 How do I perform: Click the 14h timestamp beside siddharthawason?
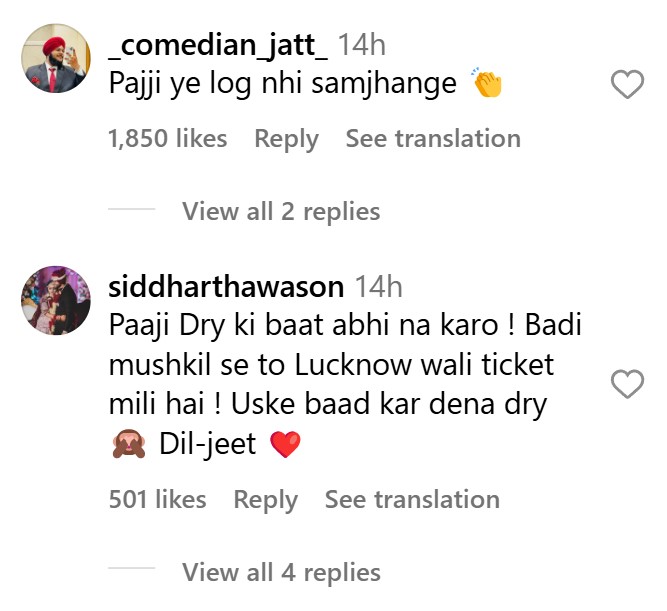(379, 287)
